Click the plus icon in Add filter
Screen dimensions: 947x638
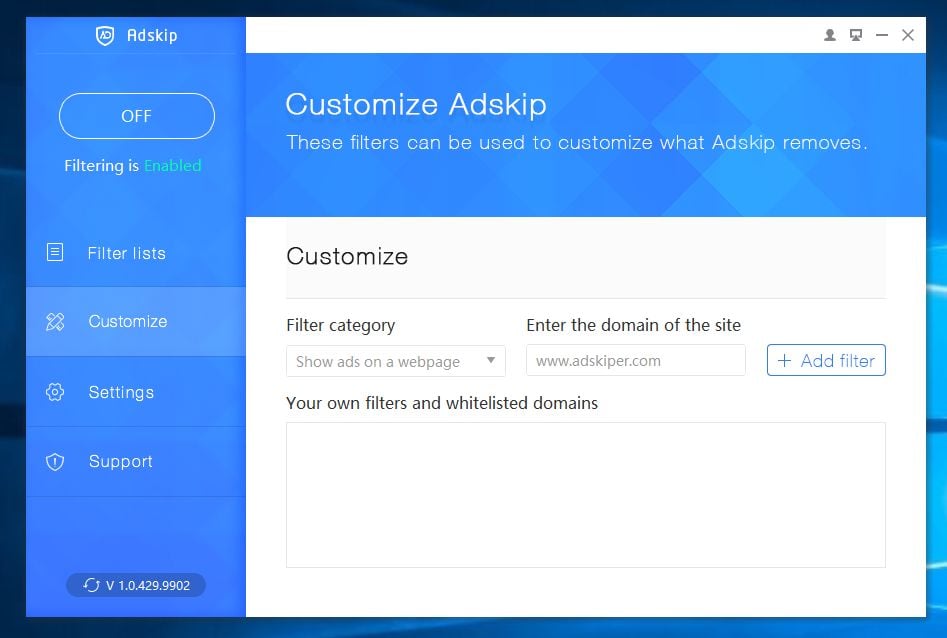784,361
